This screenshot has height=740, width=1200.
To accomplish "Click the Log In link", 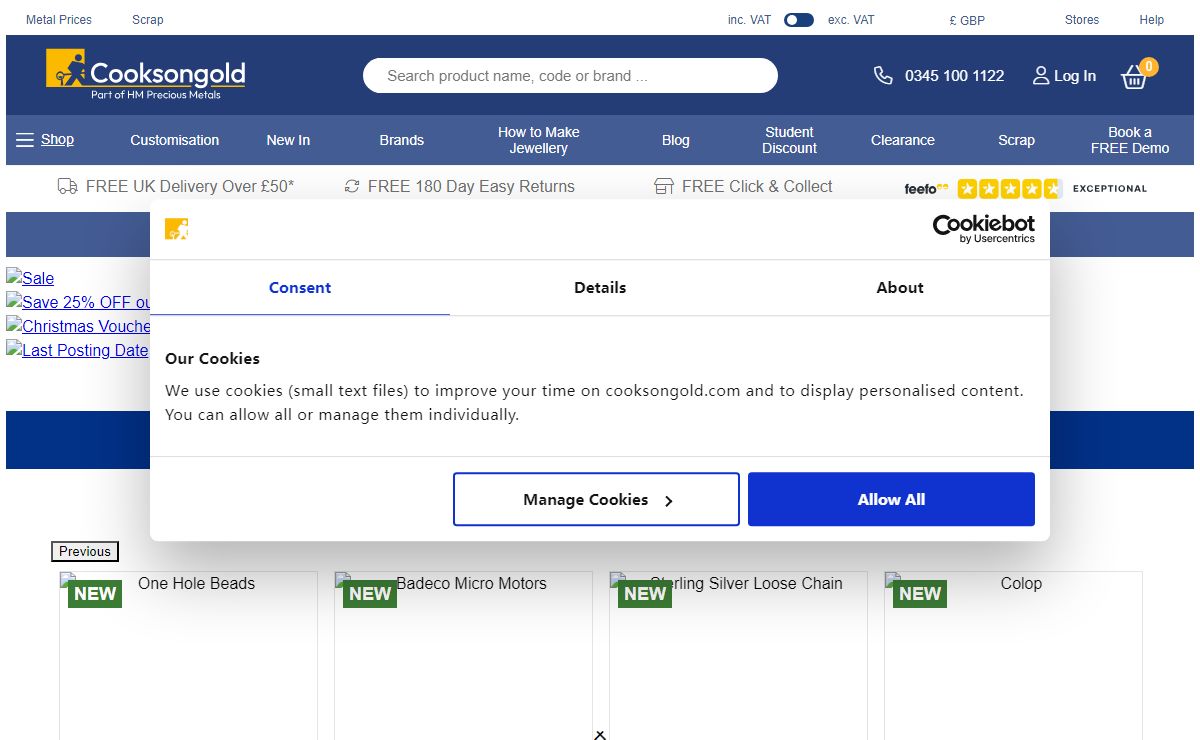I will tap(1075, 76).
